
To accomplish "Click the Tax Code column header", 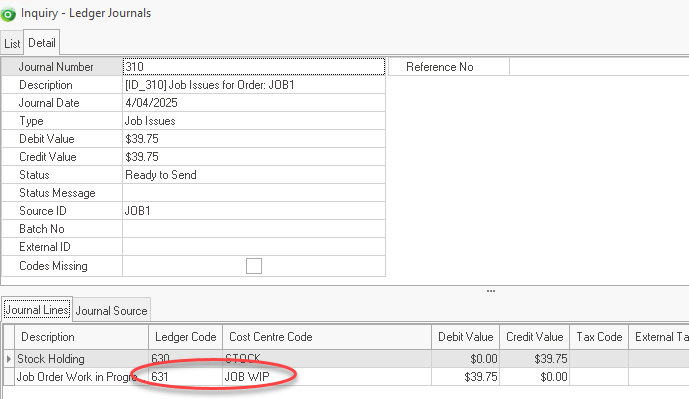I will point(599,337).
